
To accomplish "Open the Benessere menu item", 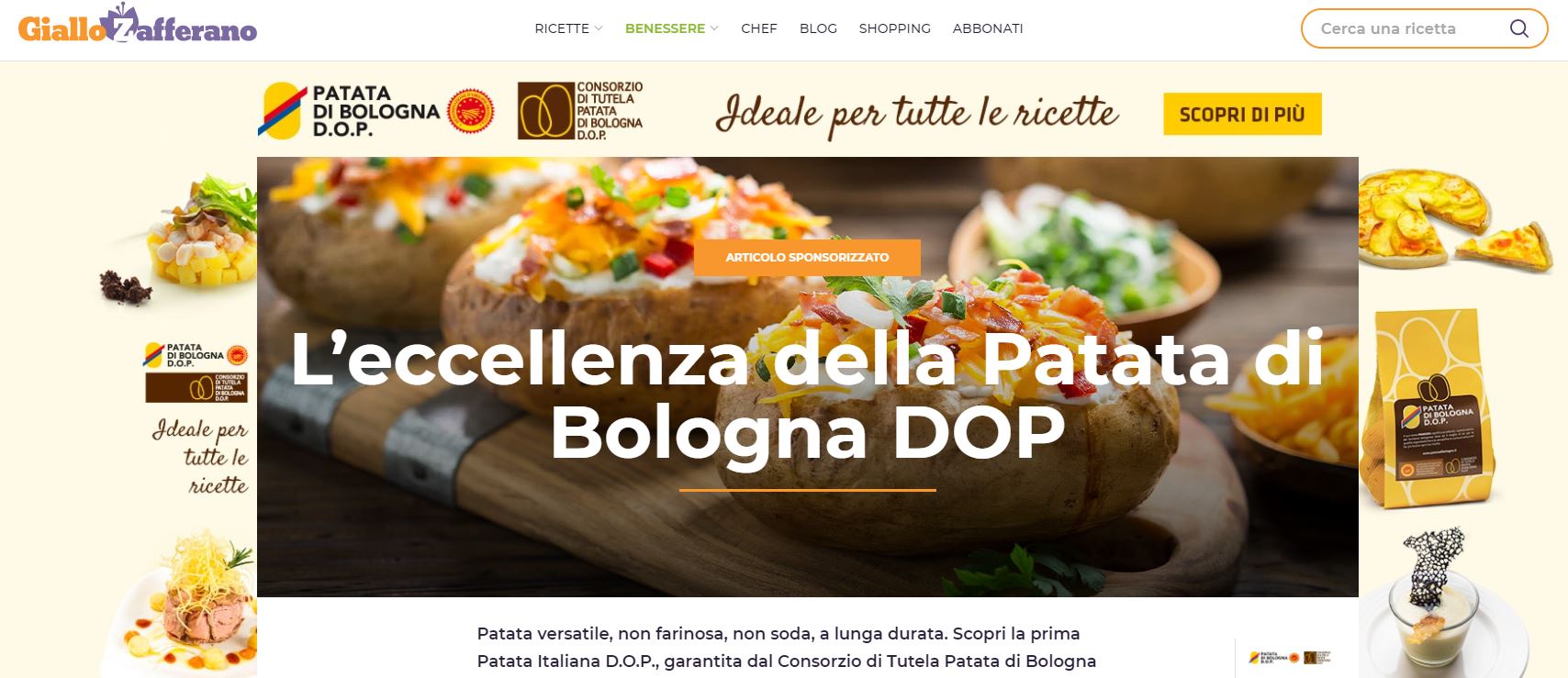I will [x=665, y=28].
